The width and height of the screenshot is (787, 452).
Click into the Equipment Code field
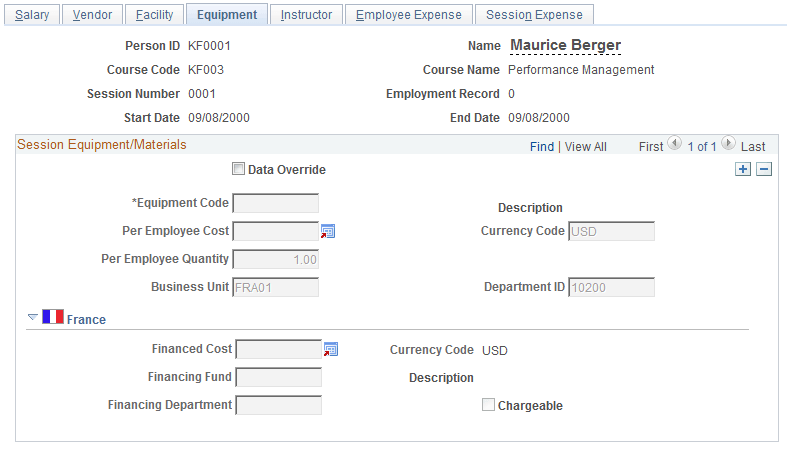click(275, 204)
